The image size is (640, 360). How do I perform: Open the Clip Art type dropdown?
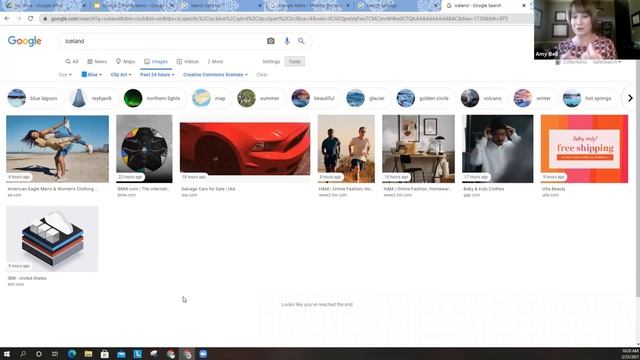click(x=121, y=75)
